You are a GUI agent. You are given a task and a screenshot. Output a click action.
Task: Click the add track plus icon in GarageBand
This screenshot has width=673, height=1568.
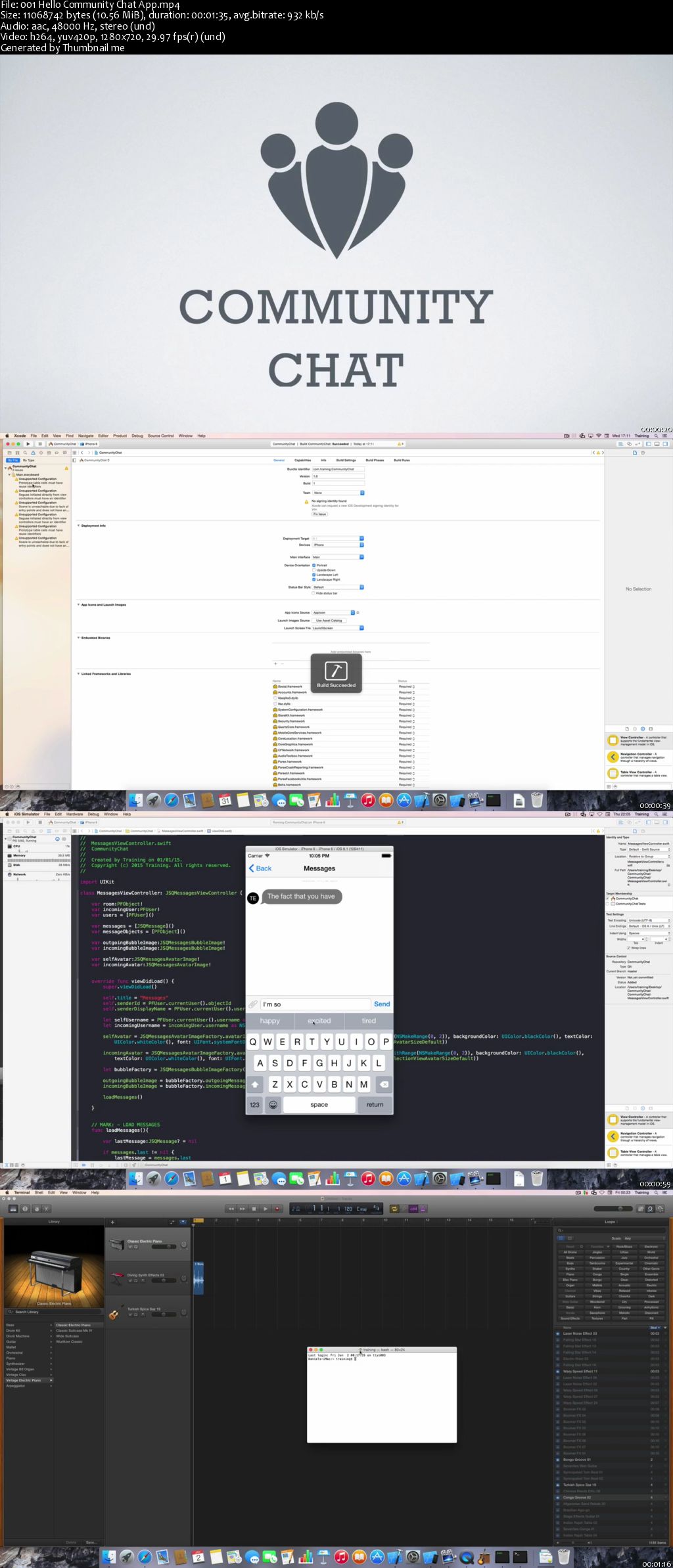point(112,1222)
